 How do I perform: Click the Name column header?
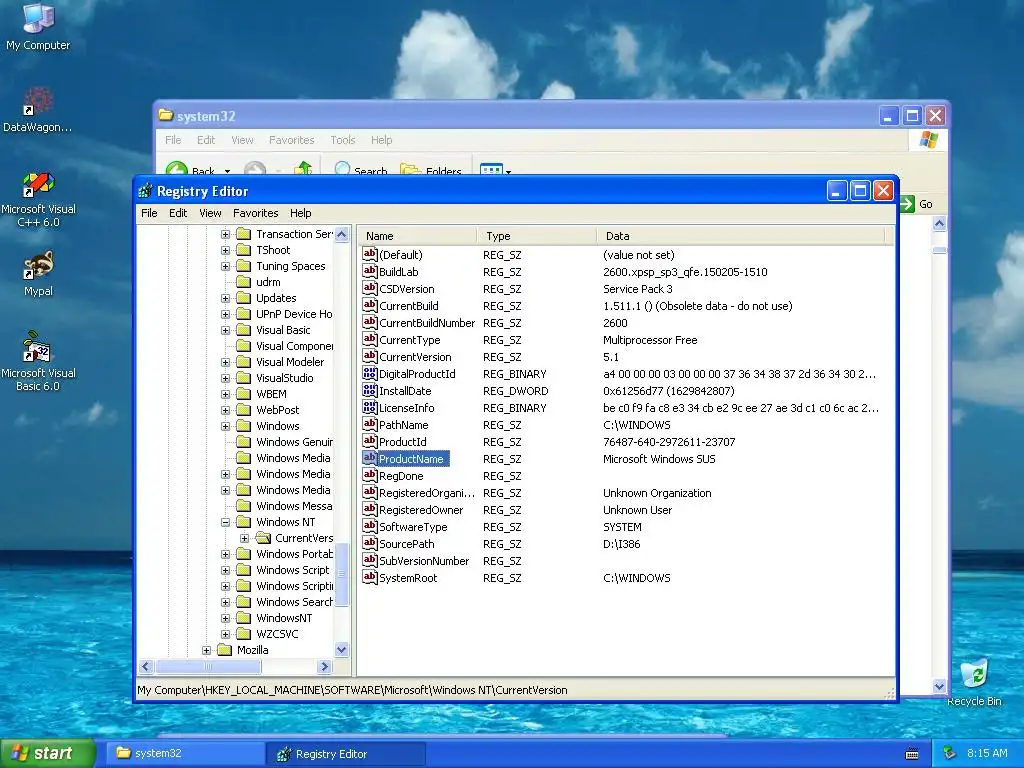pos(417,236)
